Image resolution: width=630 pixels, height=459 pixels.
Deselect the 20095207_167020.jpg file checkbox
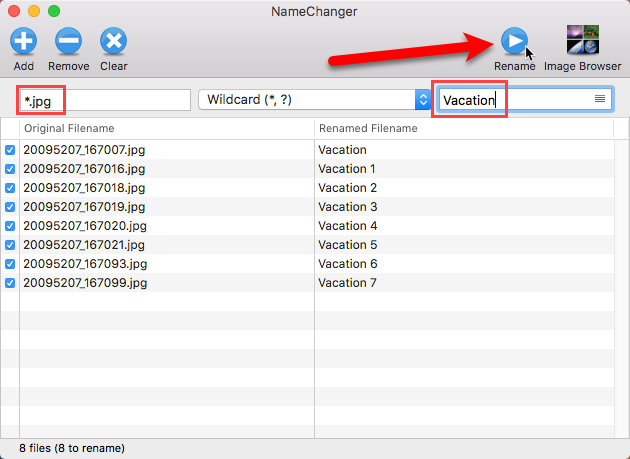pyautogui.click(x=10, y=226)
